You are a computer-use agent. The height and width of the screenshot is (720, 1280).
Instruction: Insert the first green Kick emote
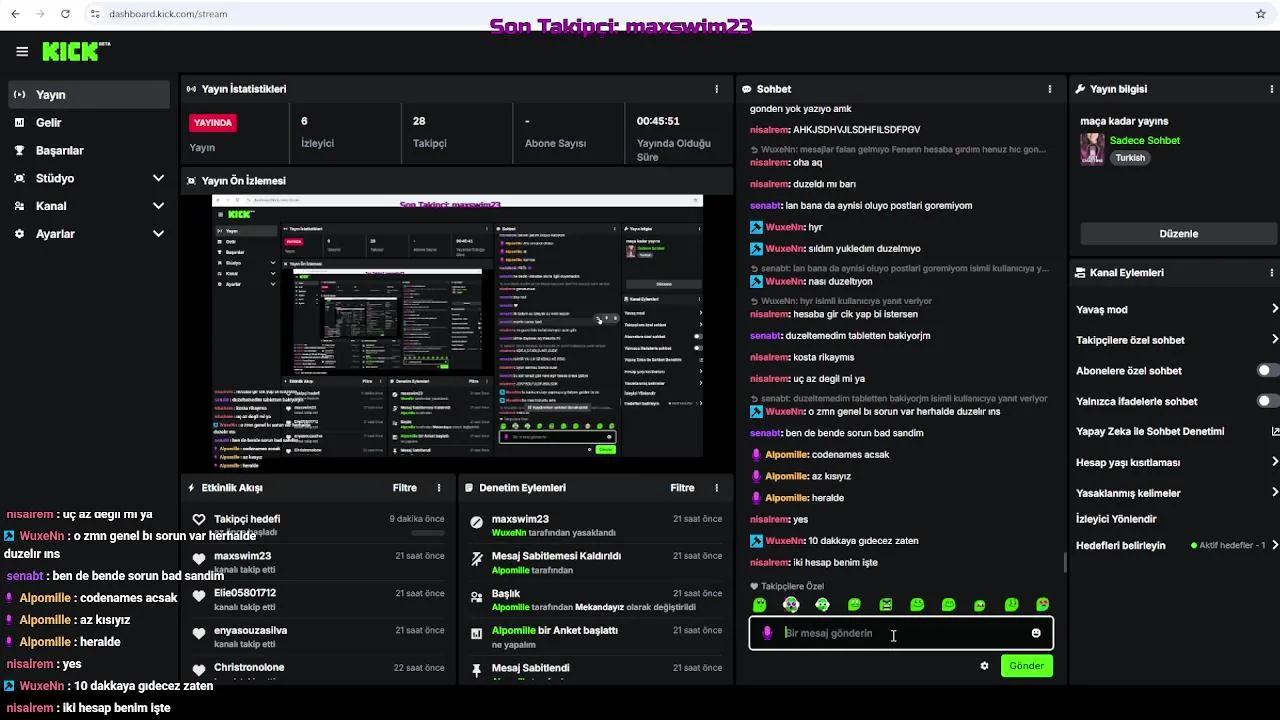click(x=760, y=605)
